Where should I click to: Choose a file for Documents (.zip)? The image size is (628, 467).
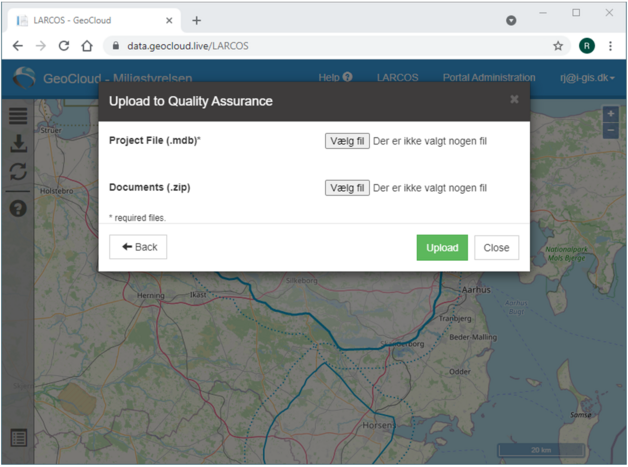pyautogui.click(x=347, y=188)
